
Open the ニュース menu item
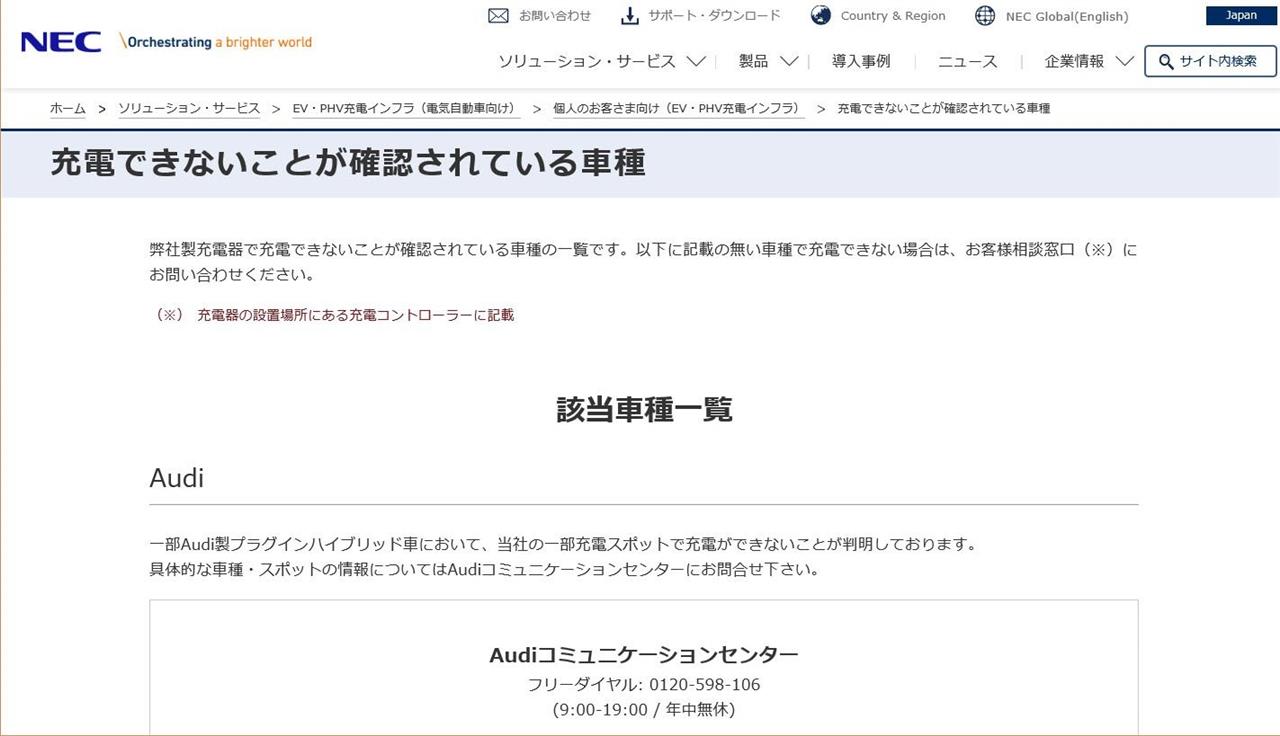(x=968, y=61)
